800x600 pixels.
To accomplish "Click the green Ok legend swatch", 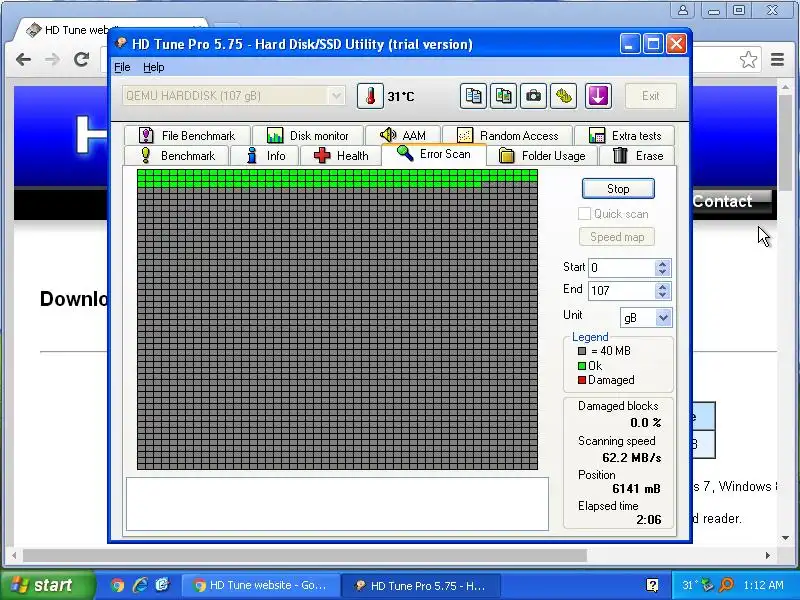I will (x=582, y=366).
